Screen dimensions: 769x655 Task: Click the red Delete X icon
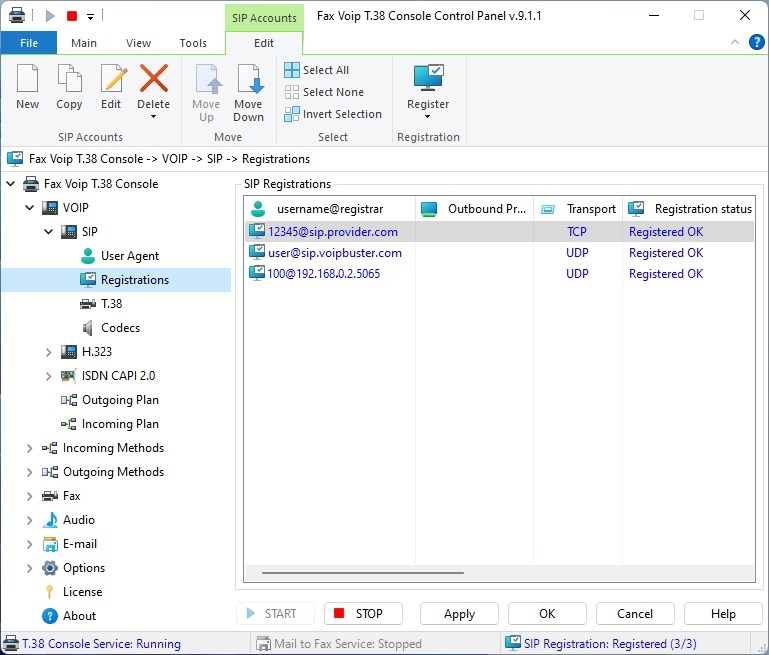[154, 78]
